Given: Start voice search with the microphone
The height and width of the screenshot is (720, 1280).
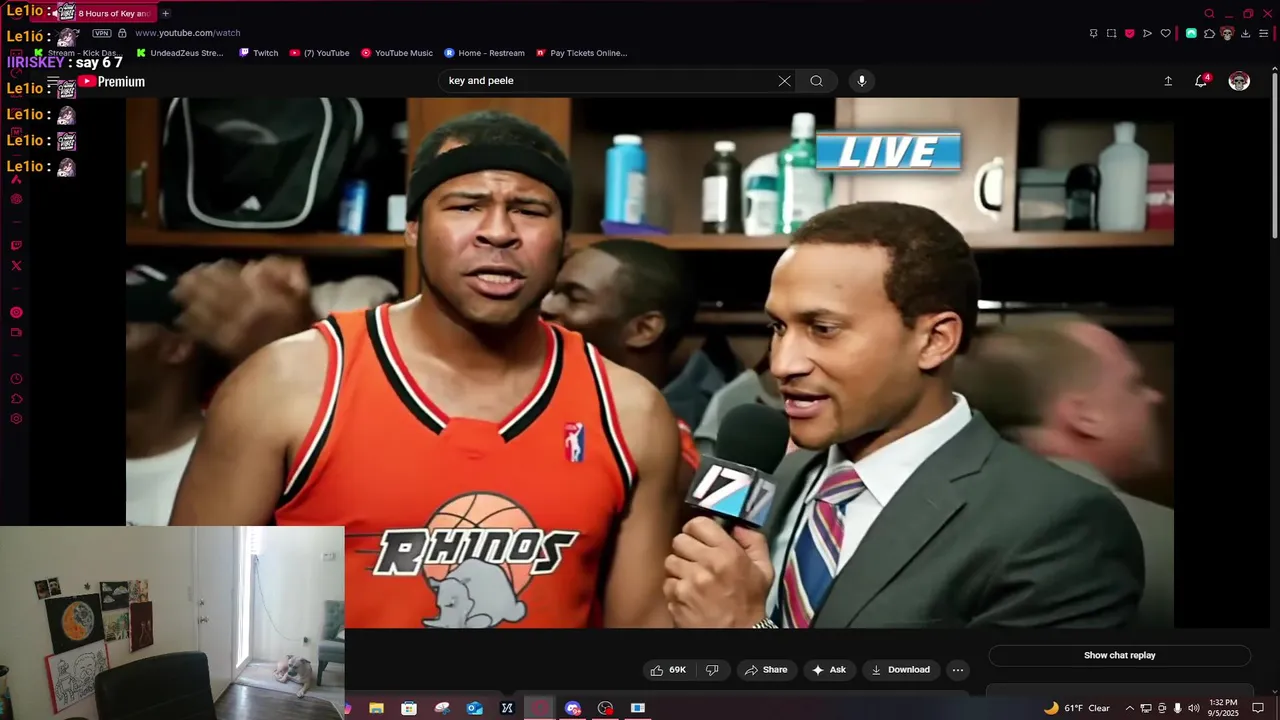Looking at the screenshot, I should pyautogui.click(x=862, y=81).
